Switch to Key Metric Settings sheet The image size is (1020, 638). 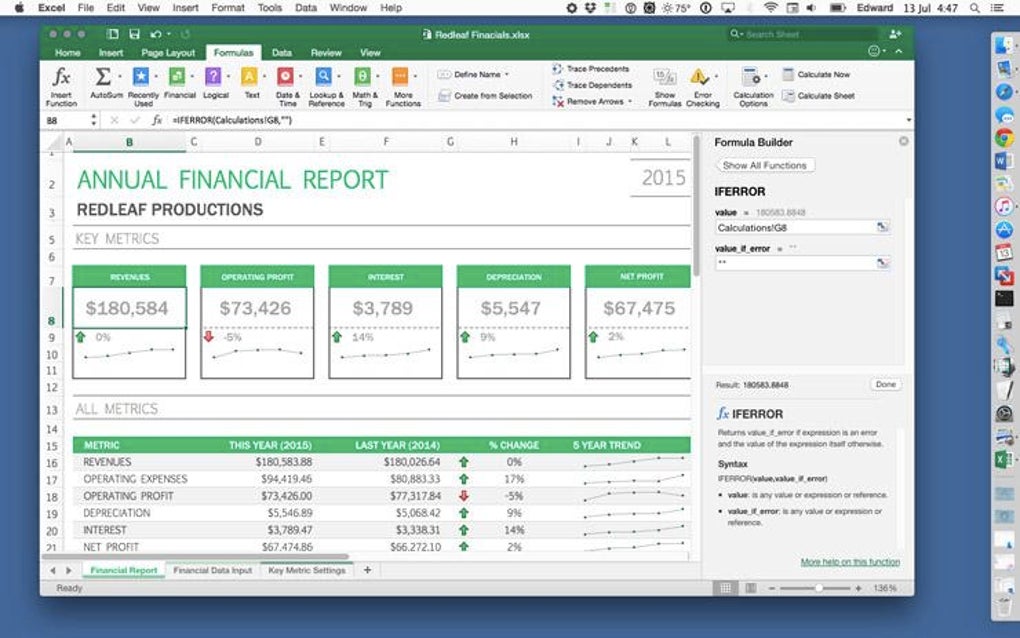coord(306,570)
